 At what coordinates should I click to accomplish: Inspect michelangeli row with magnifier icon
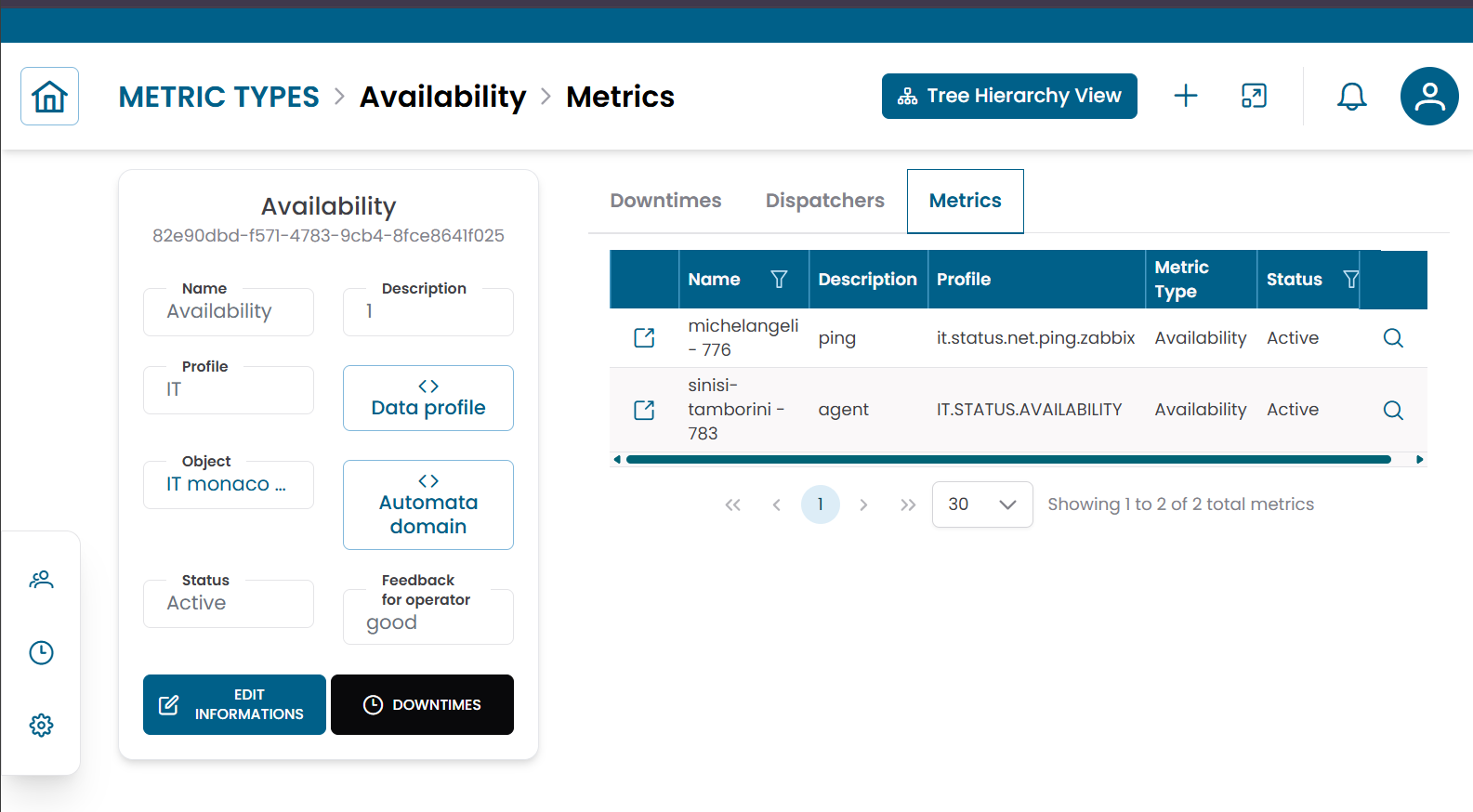pyautogui.click(x=1393, y=337)
